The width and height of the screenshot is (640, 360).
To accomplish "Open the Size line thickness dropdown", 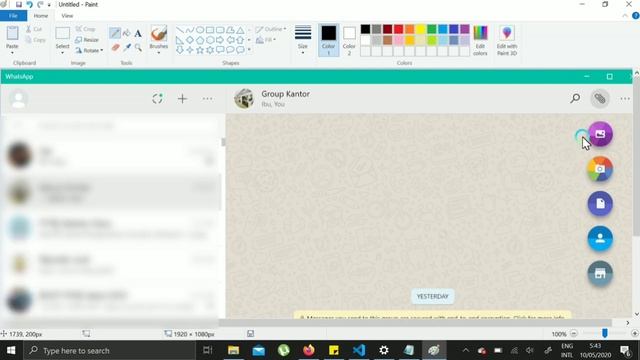I will pos(303,40).
